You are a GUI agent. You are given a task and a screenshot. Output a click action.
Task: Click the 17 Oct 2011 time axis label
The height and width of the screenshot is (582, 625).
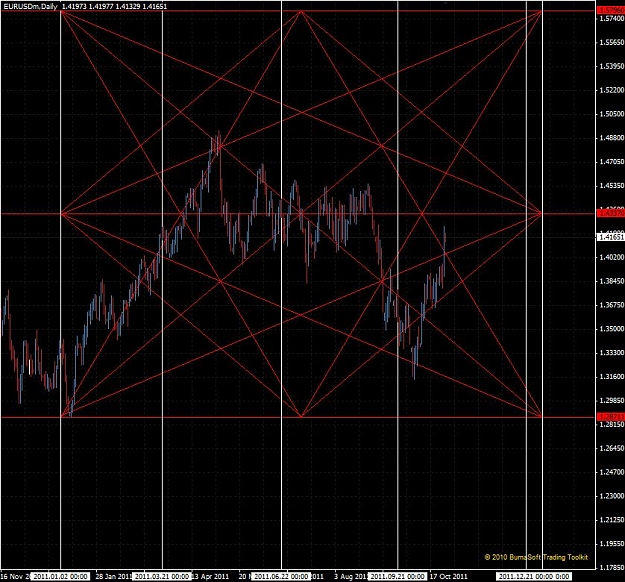tap(448, 576)
